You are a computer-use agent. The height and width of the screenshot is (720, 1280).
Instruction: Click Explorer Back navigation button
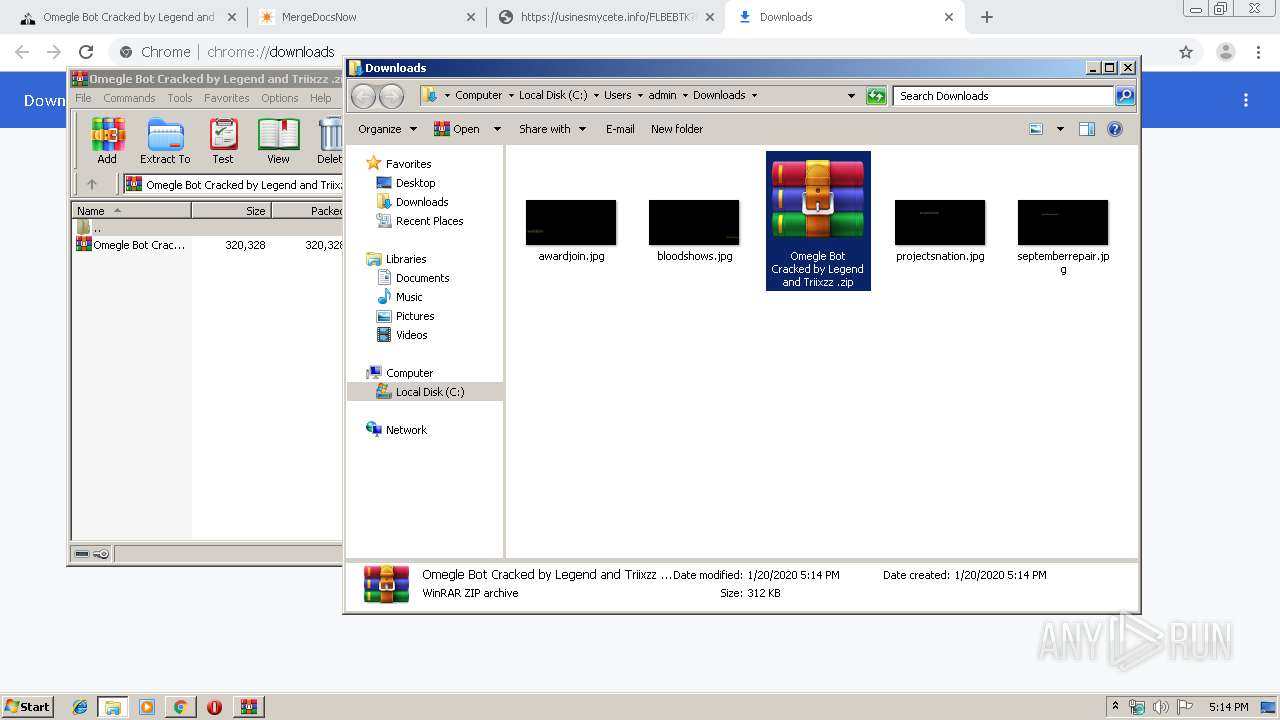click(363, 96)
